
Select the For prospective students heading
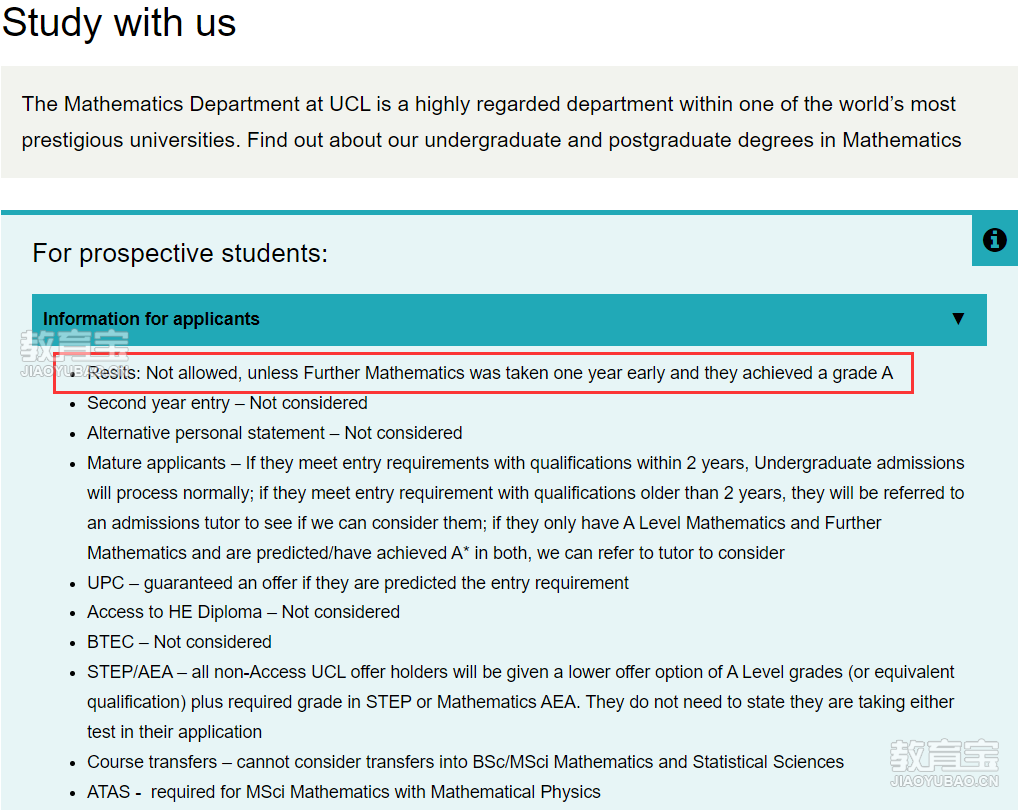point(180,253)
